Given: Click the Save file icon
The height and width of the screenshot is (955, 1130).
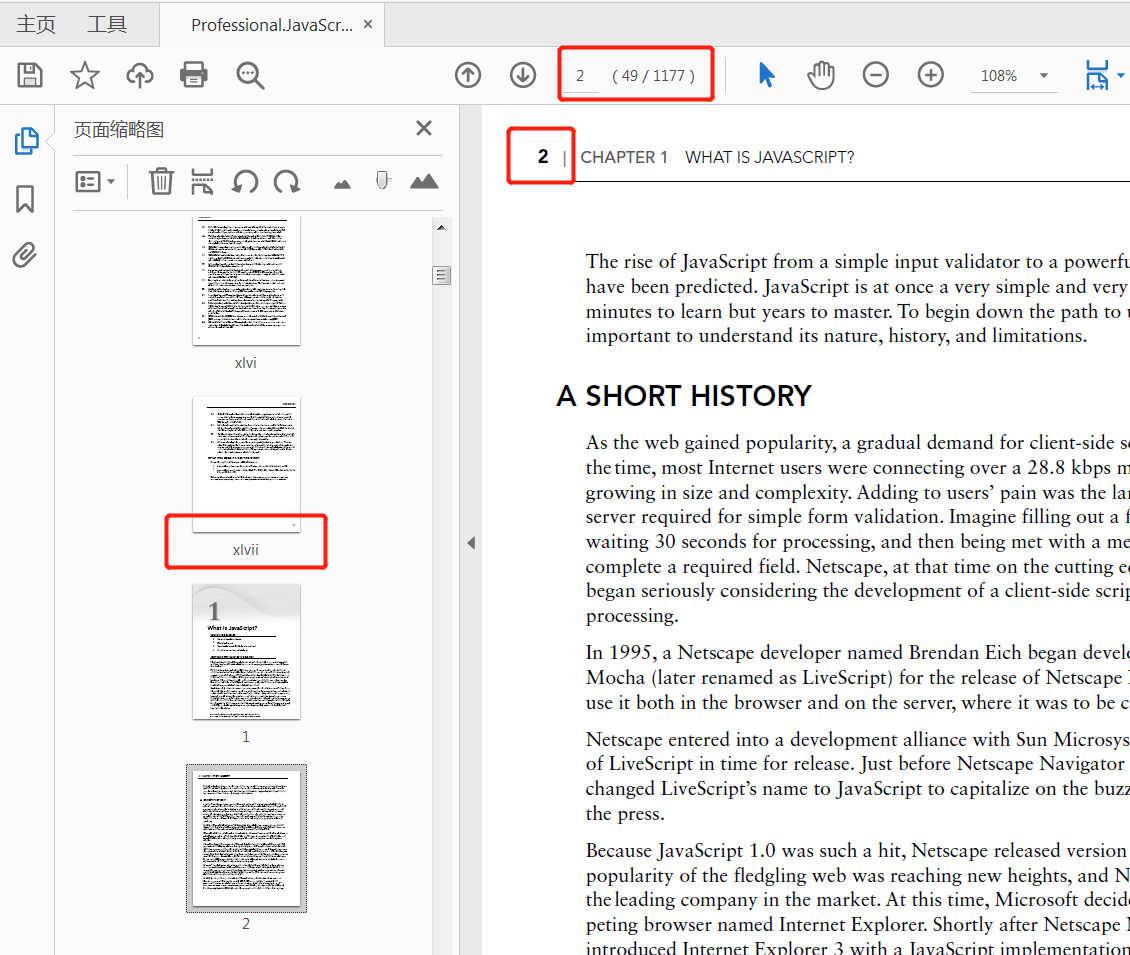Looking at the screenshot, I should 30,75.
